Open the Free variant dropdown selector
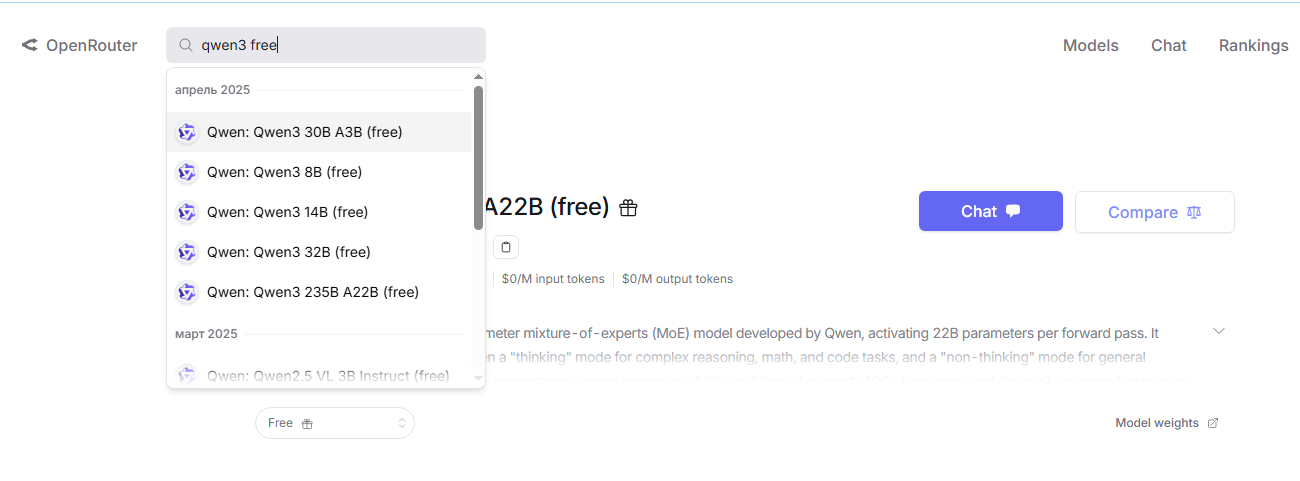 pos(335,423)
